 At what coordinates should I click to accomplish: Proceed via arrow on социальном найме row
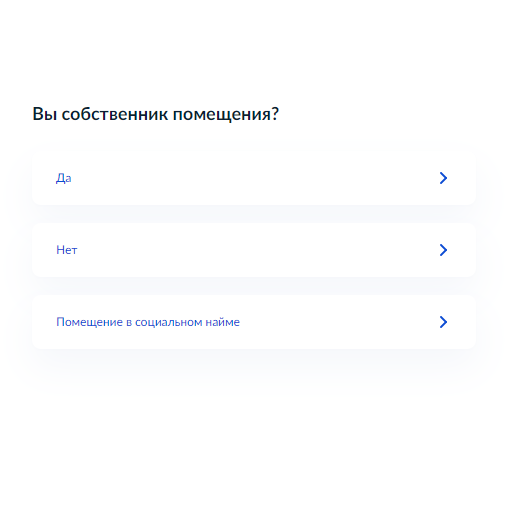click(443, 322)
